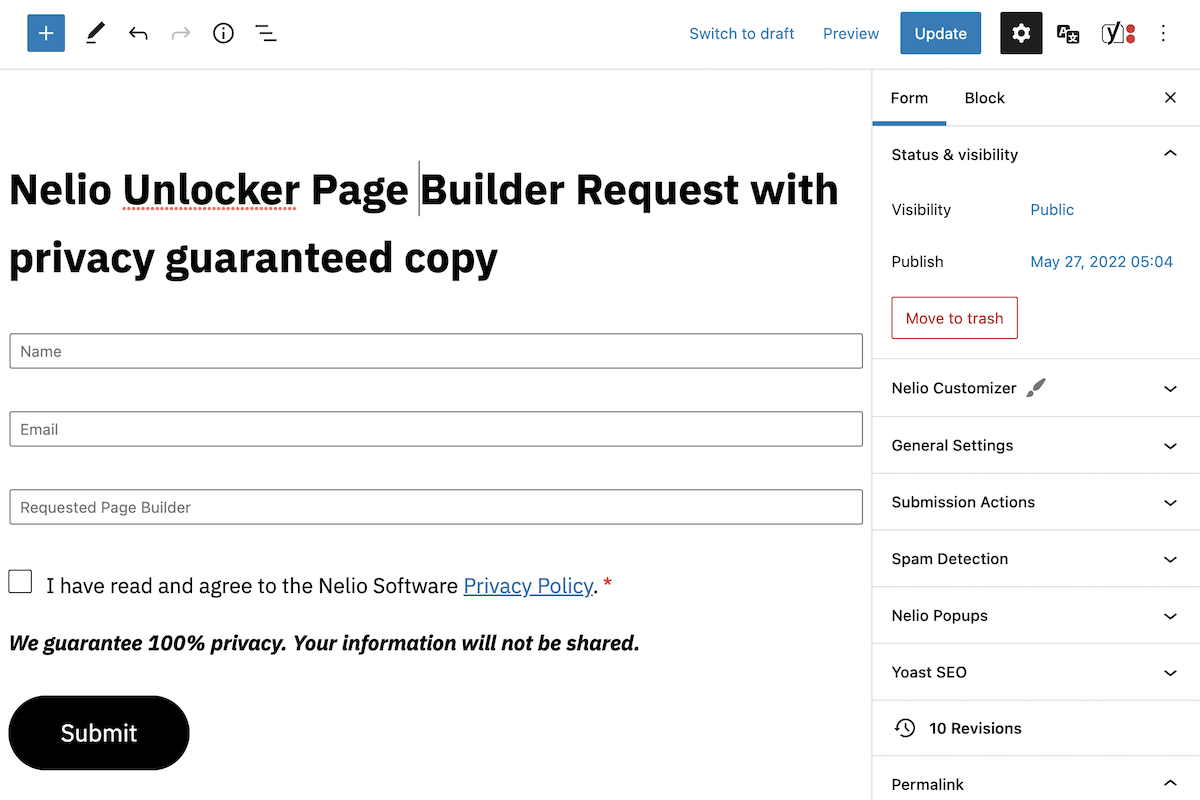Click the Privacy Policy link
1200x800 pixels.
click(528, 586)
